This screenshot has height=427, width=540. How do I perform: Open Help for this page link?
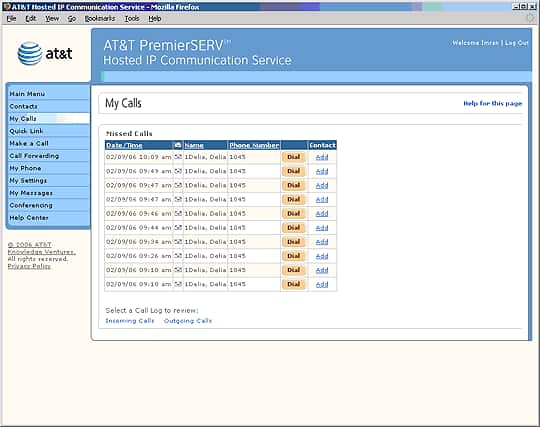click(493, 103)
